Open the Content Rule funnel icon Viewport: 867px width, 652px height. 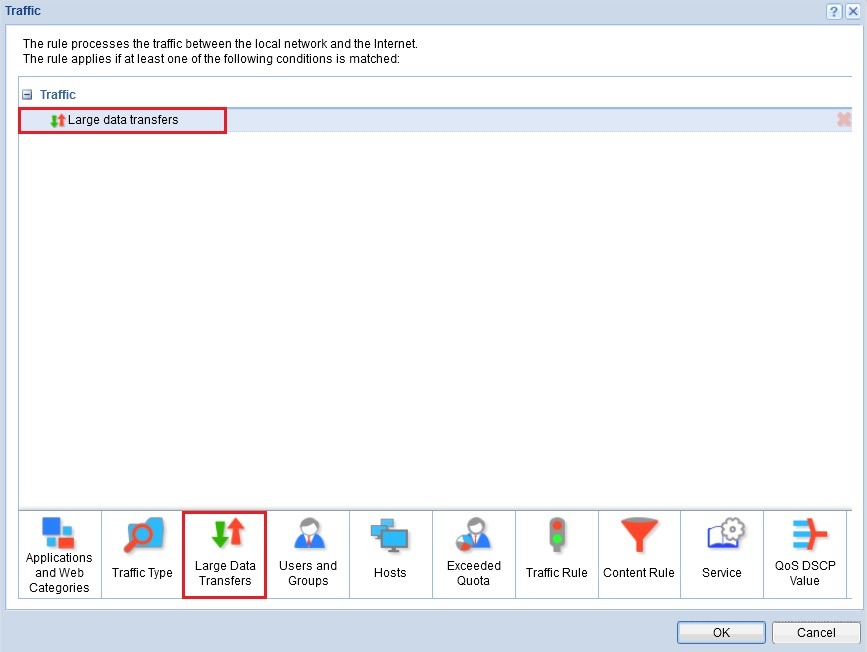[x=639, y=553]
